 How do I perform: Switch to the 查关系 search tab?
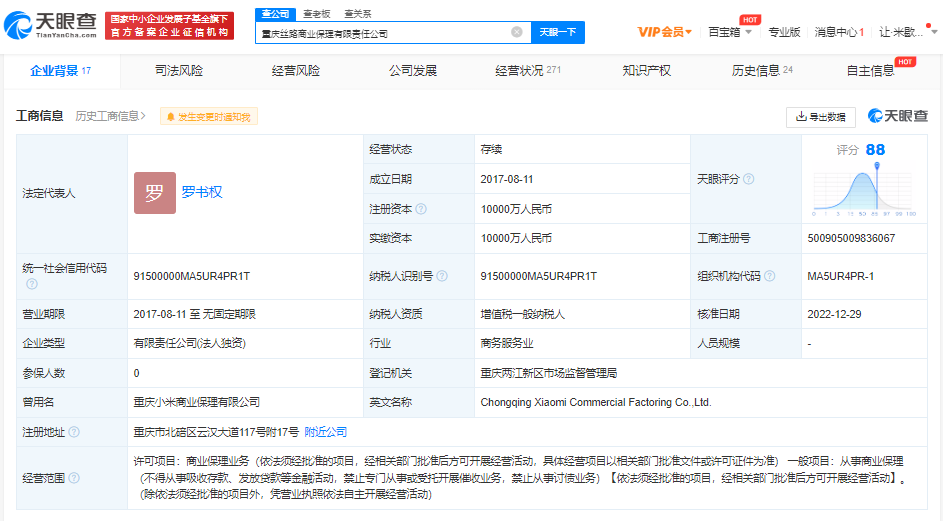point(358,14)
